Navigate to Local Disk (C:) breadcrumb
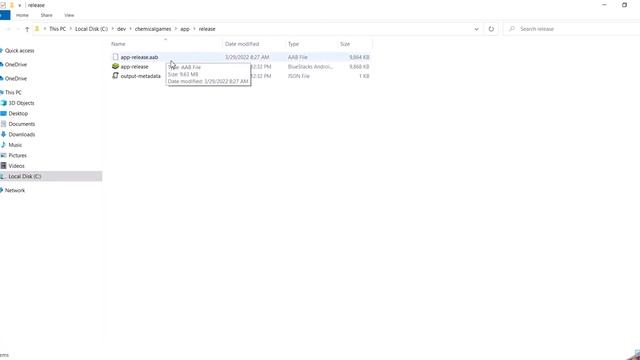640x360 pixels. [91, 29]
